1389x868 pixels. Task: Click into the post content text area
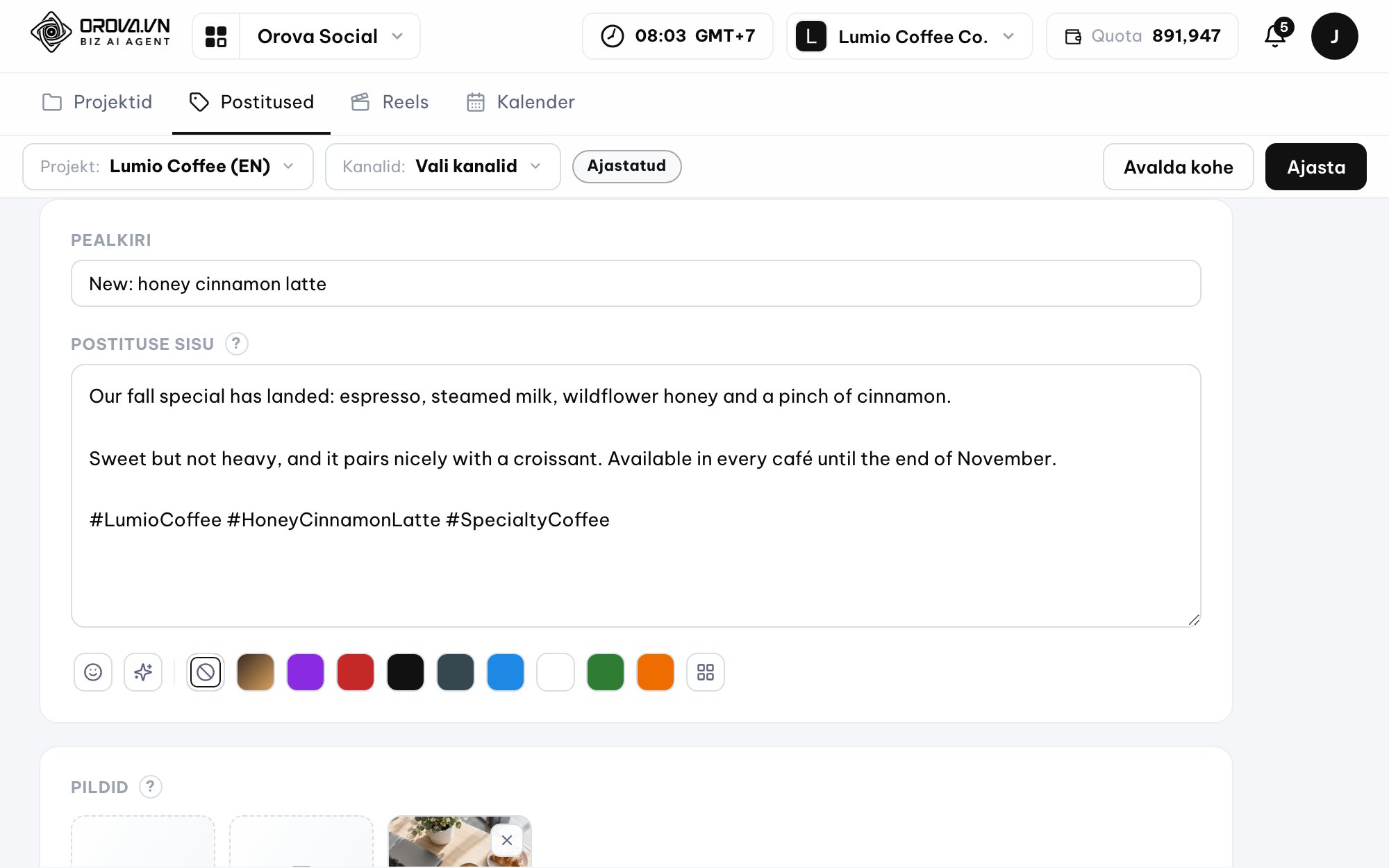pos(636,496)
